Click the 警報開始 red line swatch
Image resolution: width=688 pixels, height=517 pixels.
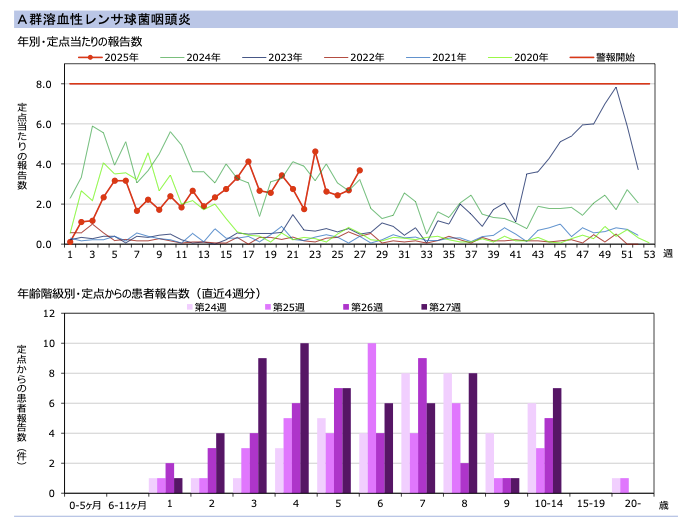click(x=582, y=57)
